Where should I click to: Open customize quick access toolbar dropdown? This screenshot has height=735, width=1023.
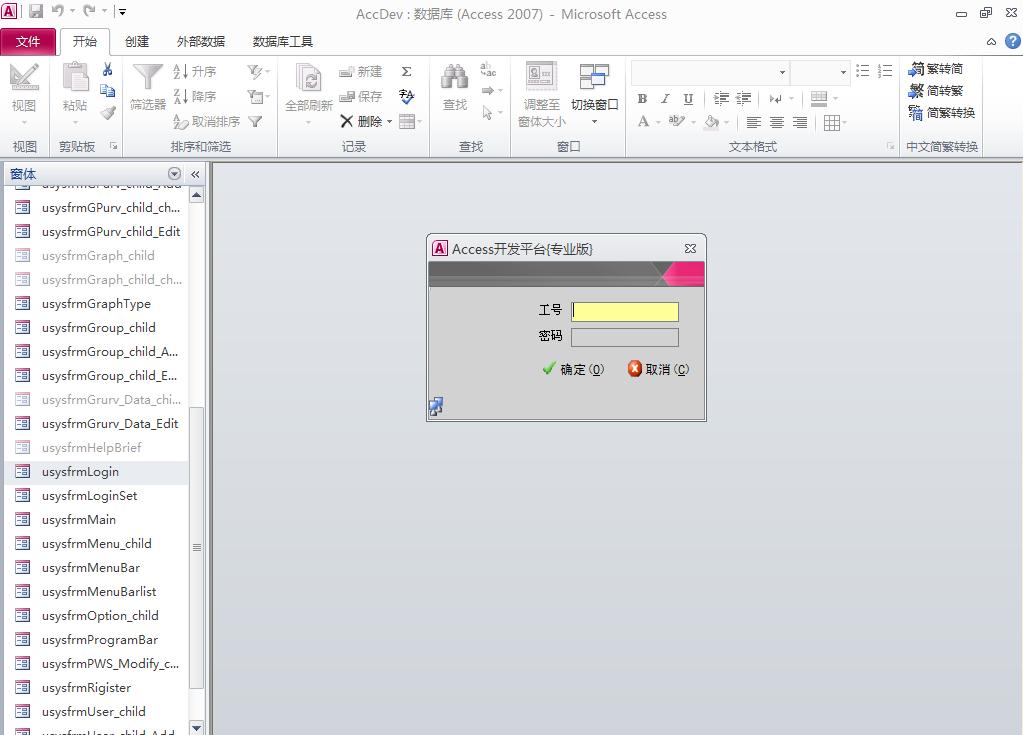pyautogui.click(x=123, y=11)
